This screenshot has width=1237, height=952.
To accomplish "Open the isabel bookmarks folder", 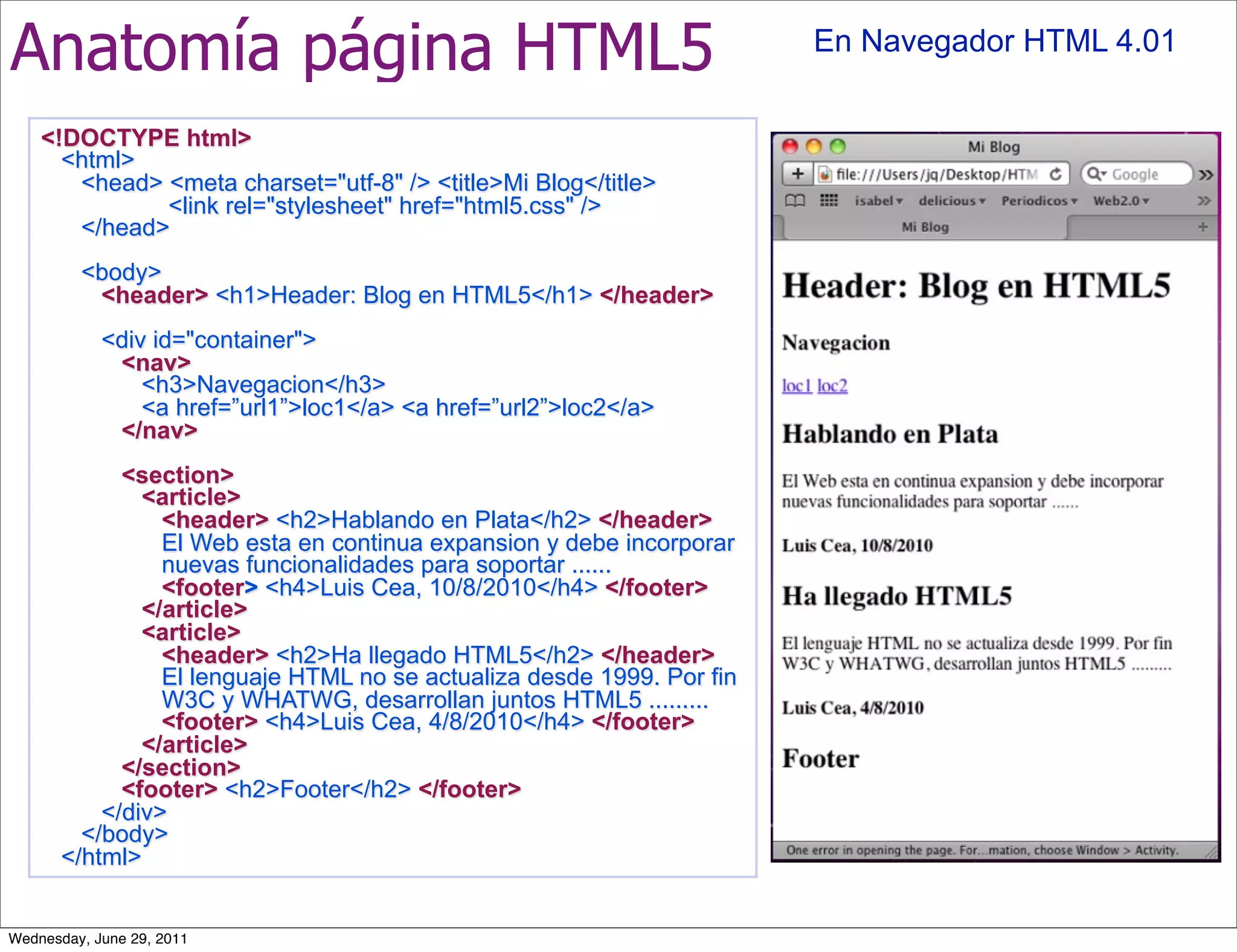I will coord(878,201).
